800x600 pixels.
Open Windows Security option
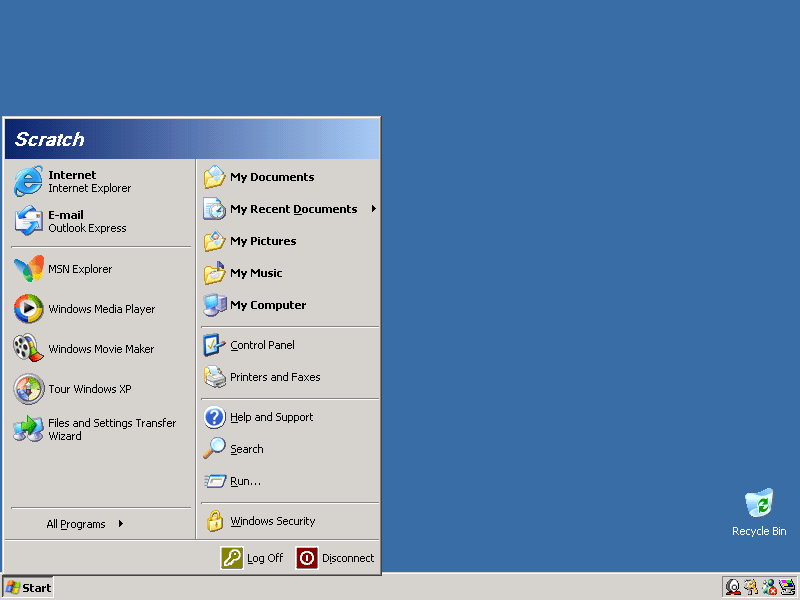(x=272, y=521)
